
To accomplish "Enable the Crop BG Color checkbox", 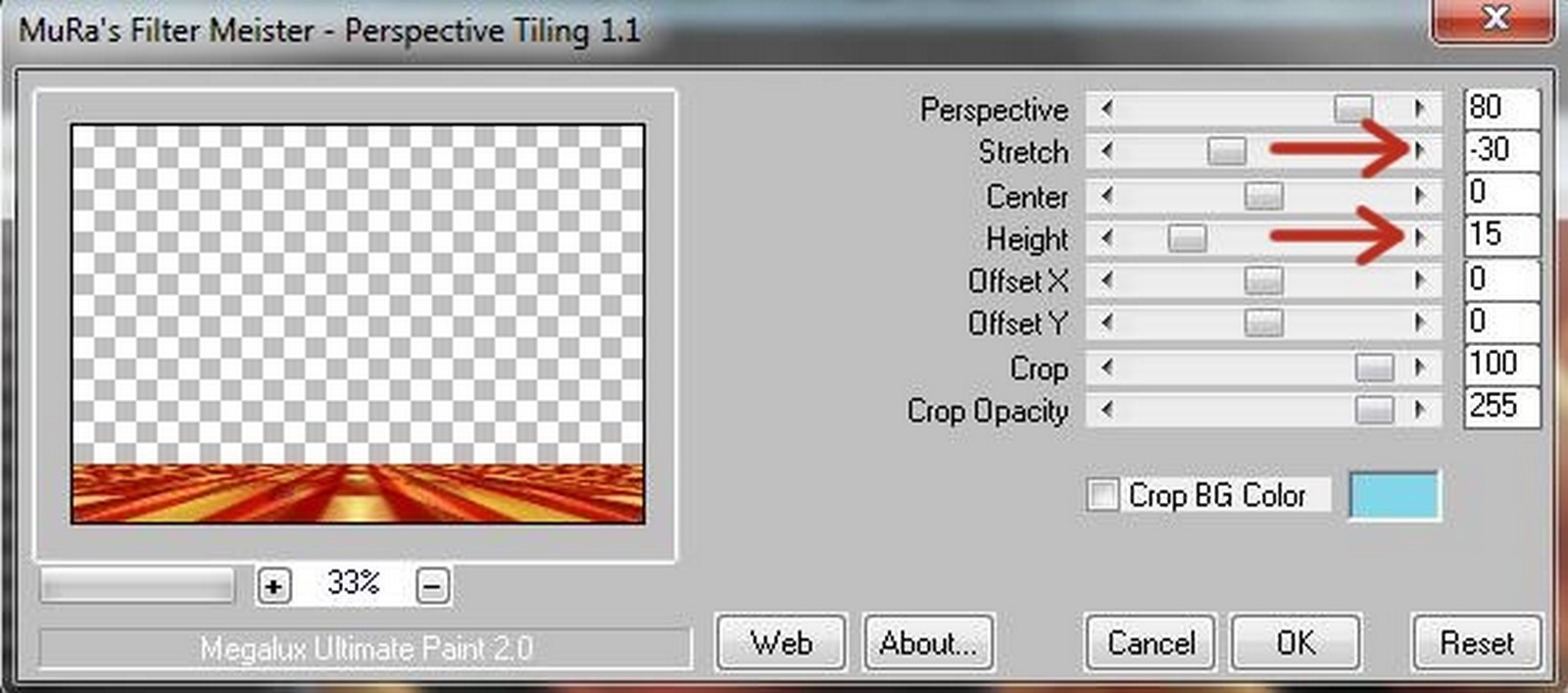I will 1102,494.
